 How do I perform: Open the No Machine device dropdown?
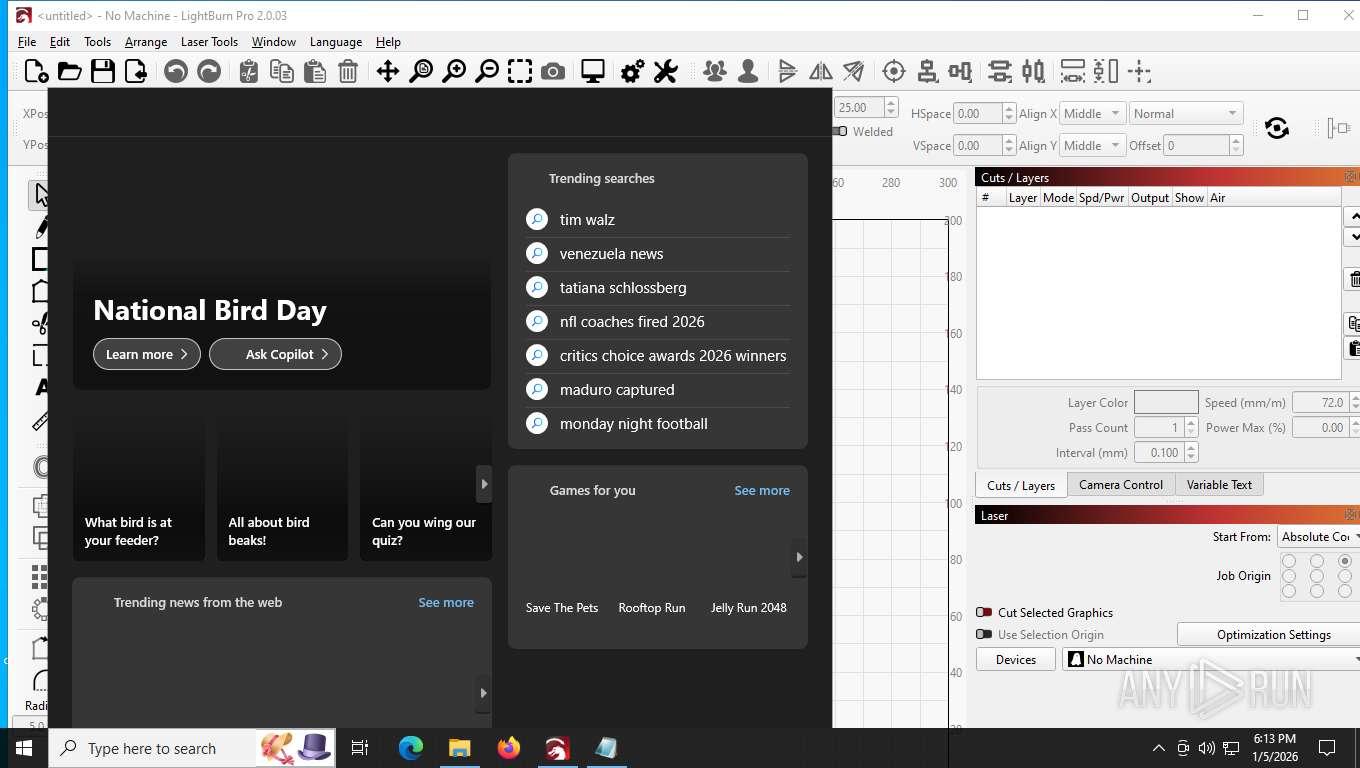click(1211, 659)
